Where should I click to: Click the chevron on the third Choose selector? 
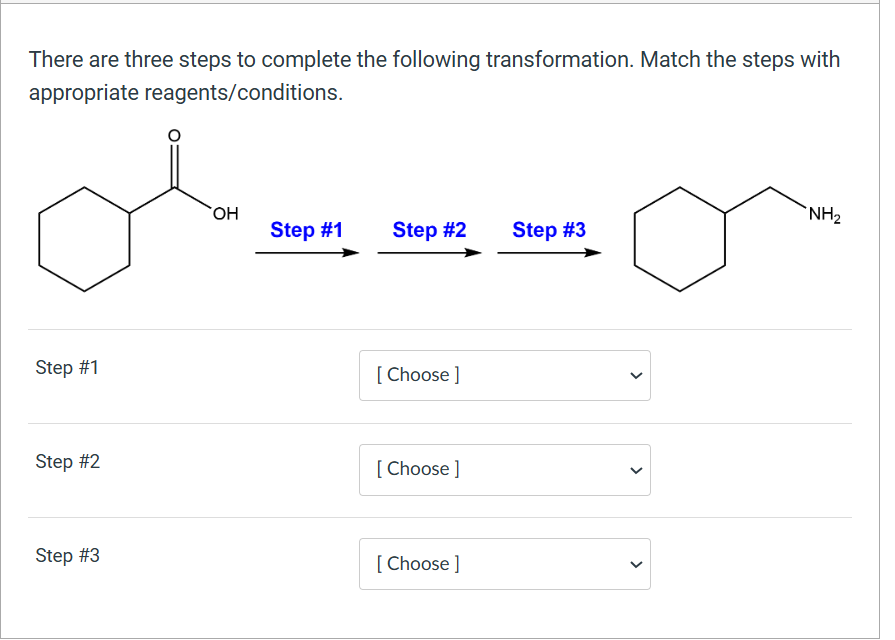[636, 563]
